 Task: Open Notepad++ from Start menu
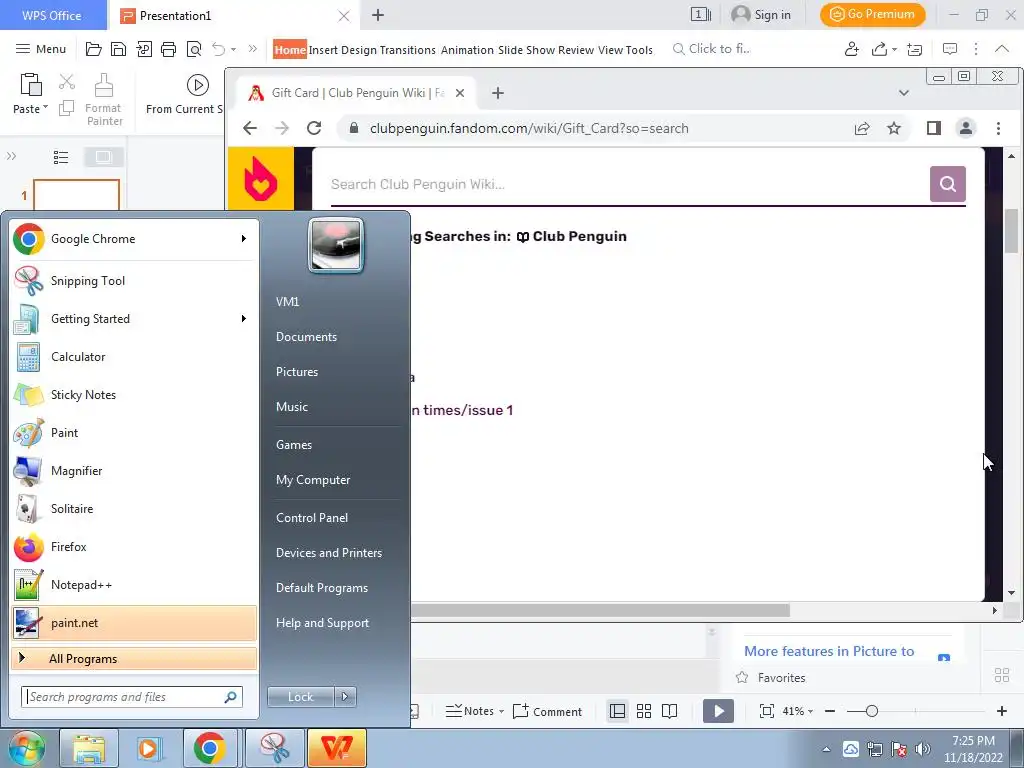click(x=134, y=584)
